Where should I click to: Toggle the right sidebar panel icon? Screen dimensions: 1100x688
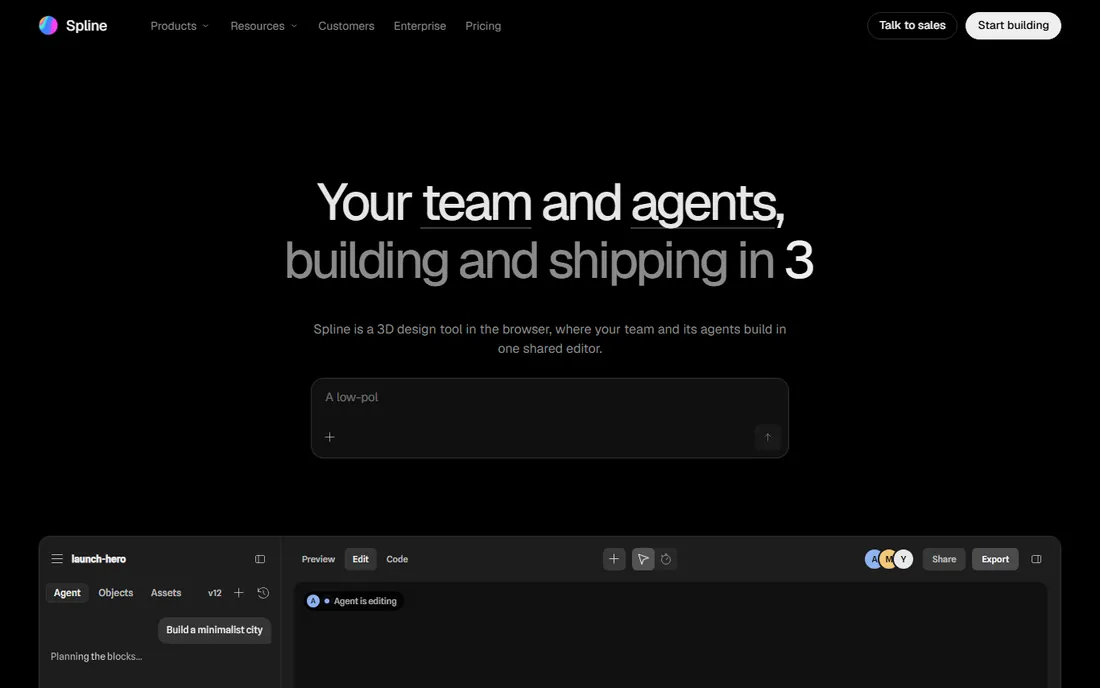(1036, 559)
